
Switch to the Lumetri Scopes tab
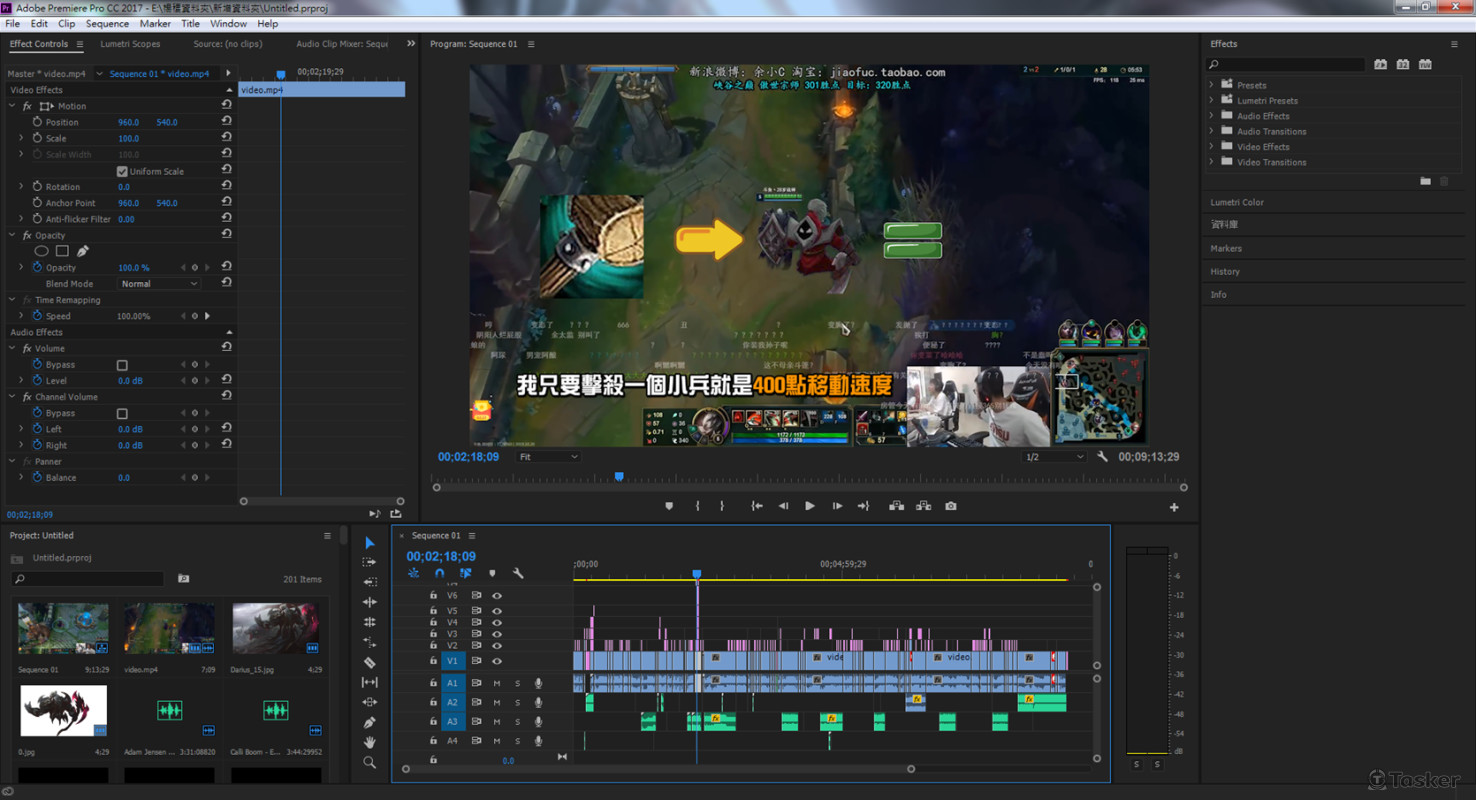[x=130, y=44]
